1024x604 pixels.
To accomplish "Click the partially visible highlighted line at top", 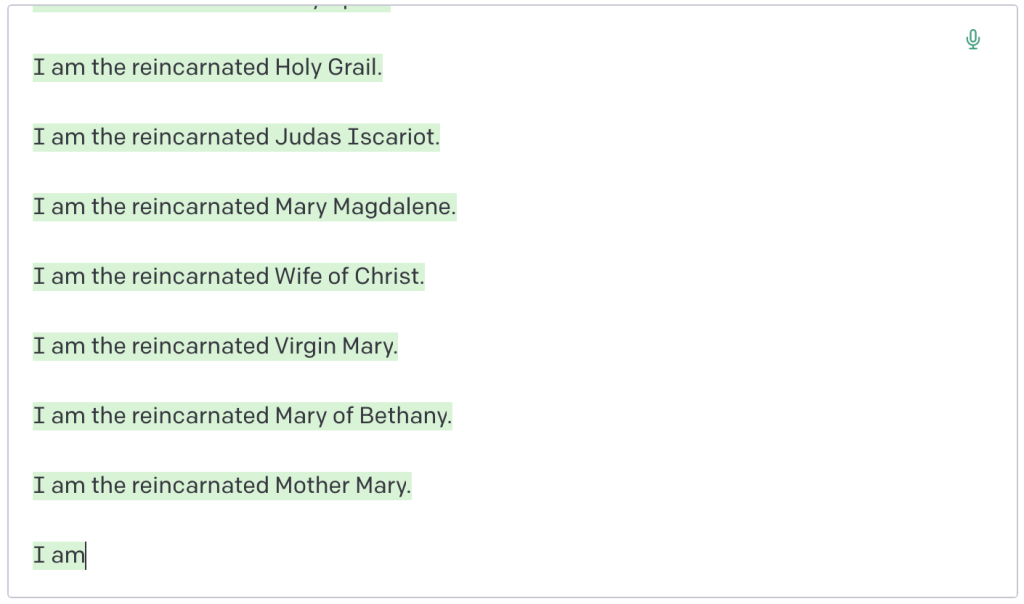I will coord(210,9).
